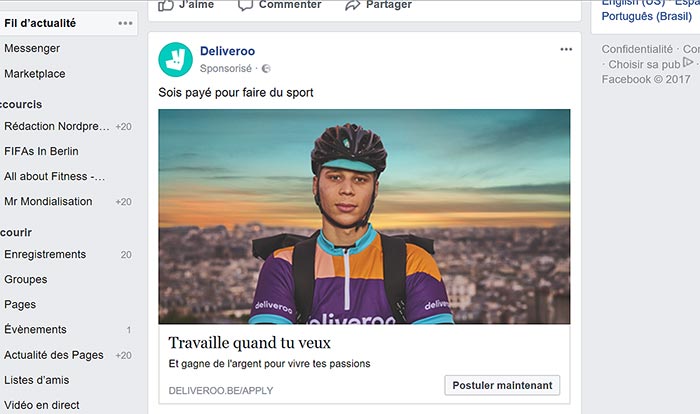Click the Travaille quand tu veux headline
Image resolution: width=700 pixels, height=414 pixels.
pyautogui.click(x=251, y=342)
